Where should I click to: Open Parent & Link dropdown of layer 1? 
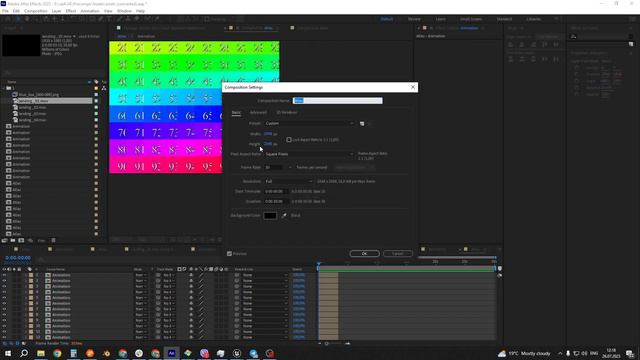coord(265,275)
